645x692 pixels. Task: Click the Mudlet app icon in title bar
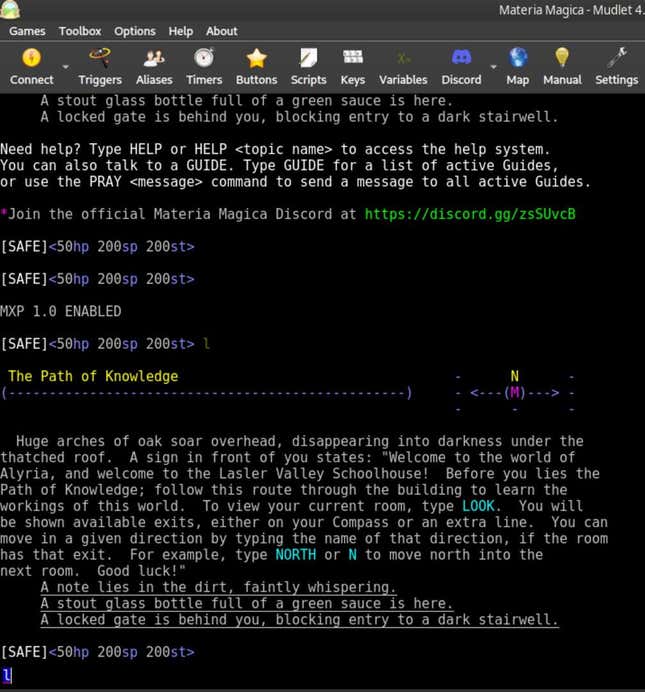point(10,9)
